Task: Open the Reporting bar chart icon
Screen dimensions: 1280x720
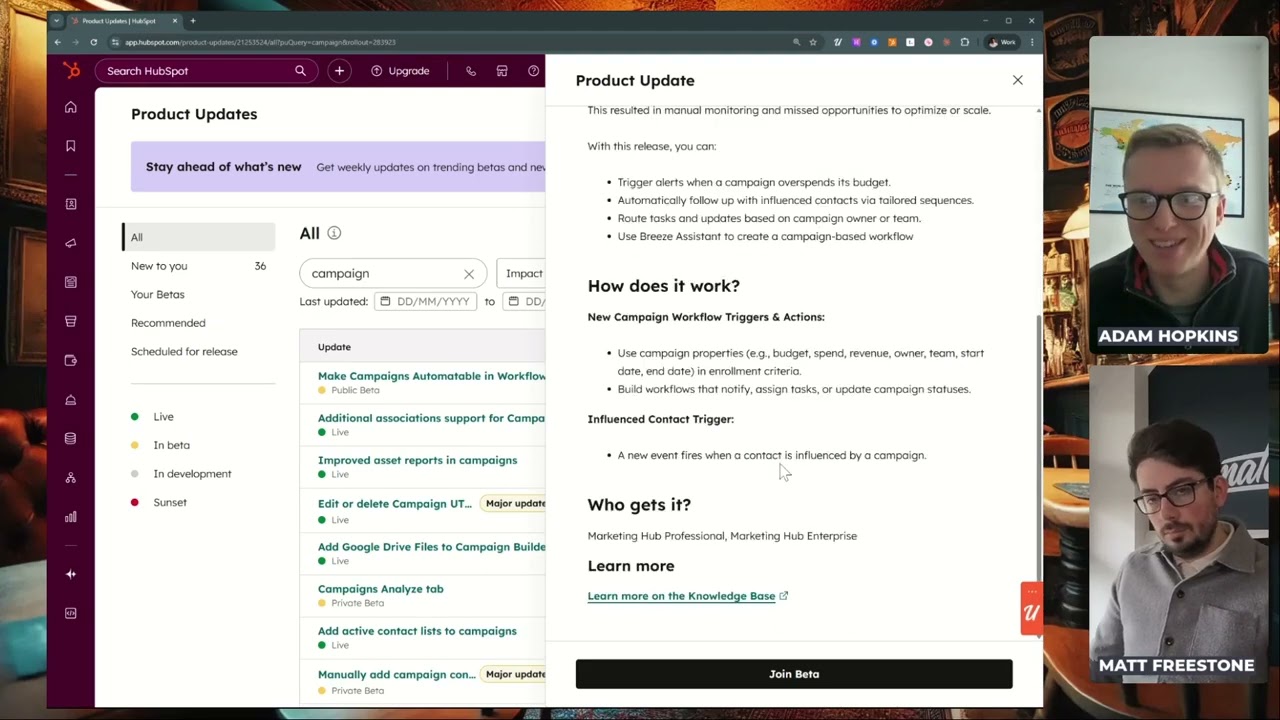Action: coord(71,517)
